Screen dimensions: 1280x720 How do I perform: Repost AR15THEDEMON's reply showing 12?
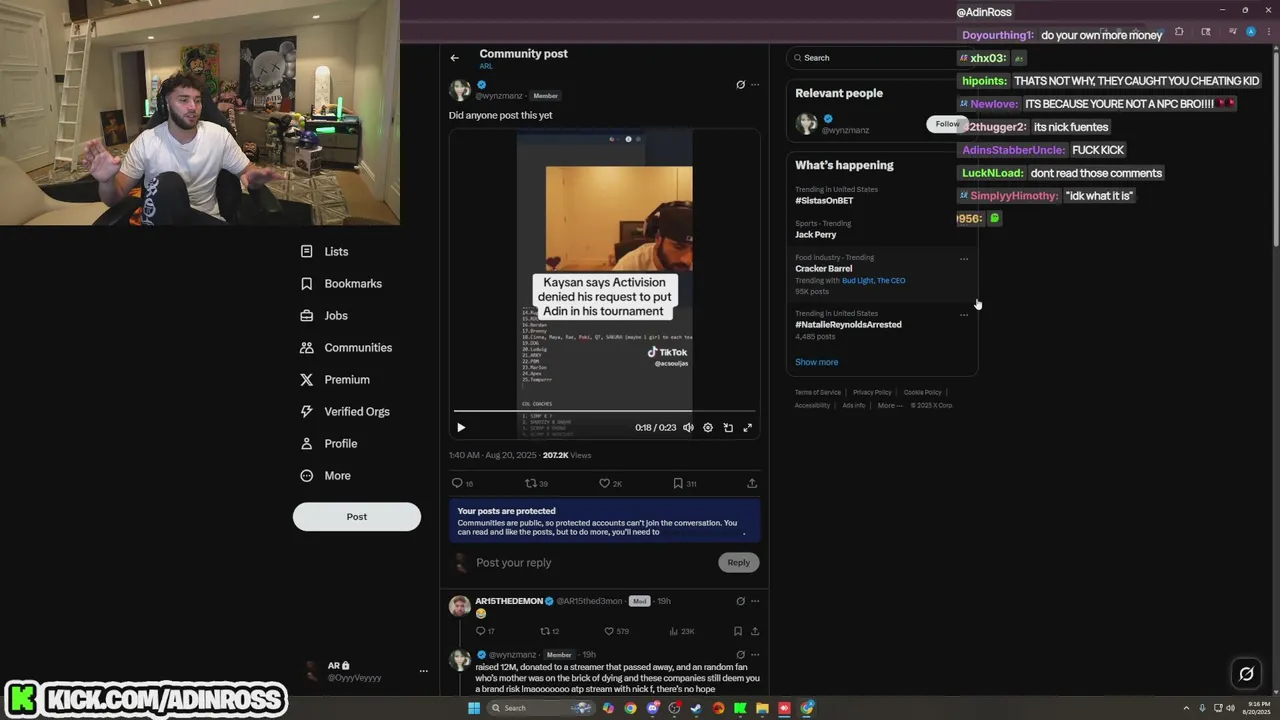pos(549,631)
